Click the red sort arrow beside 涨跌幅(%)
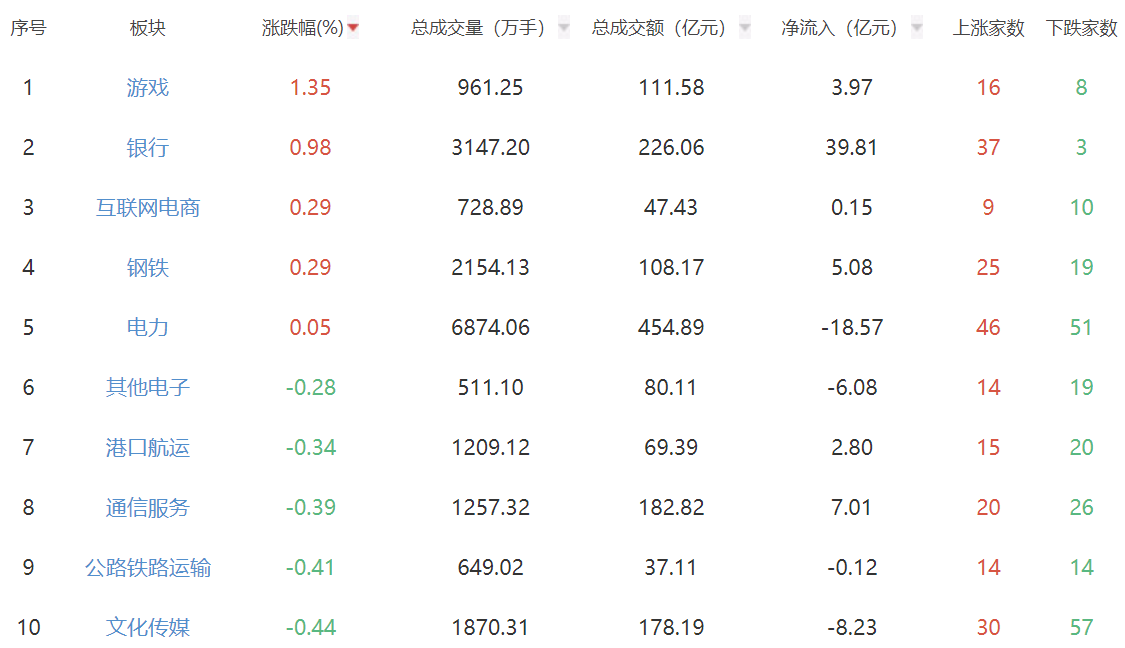 click(353, 28)
